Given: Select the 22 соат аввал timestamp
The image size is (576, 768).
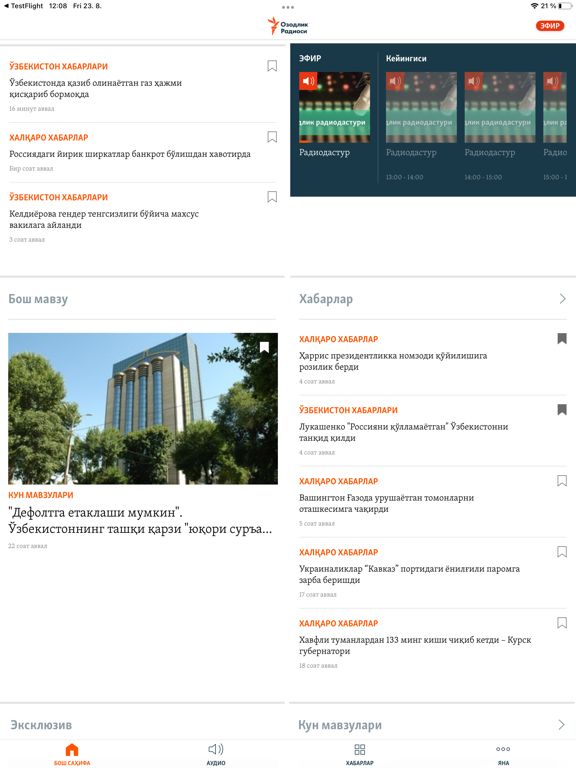Looking at the screenshot, I should (27, 546).
